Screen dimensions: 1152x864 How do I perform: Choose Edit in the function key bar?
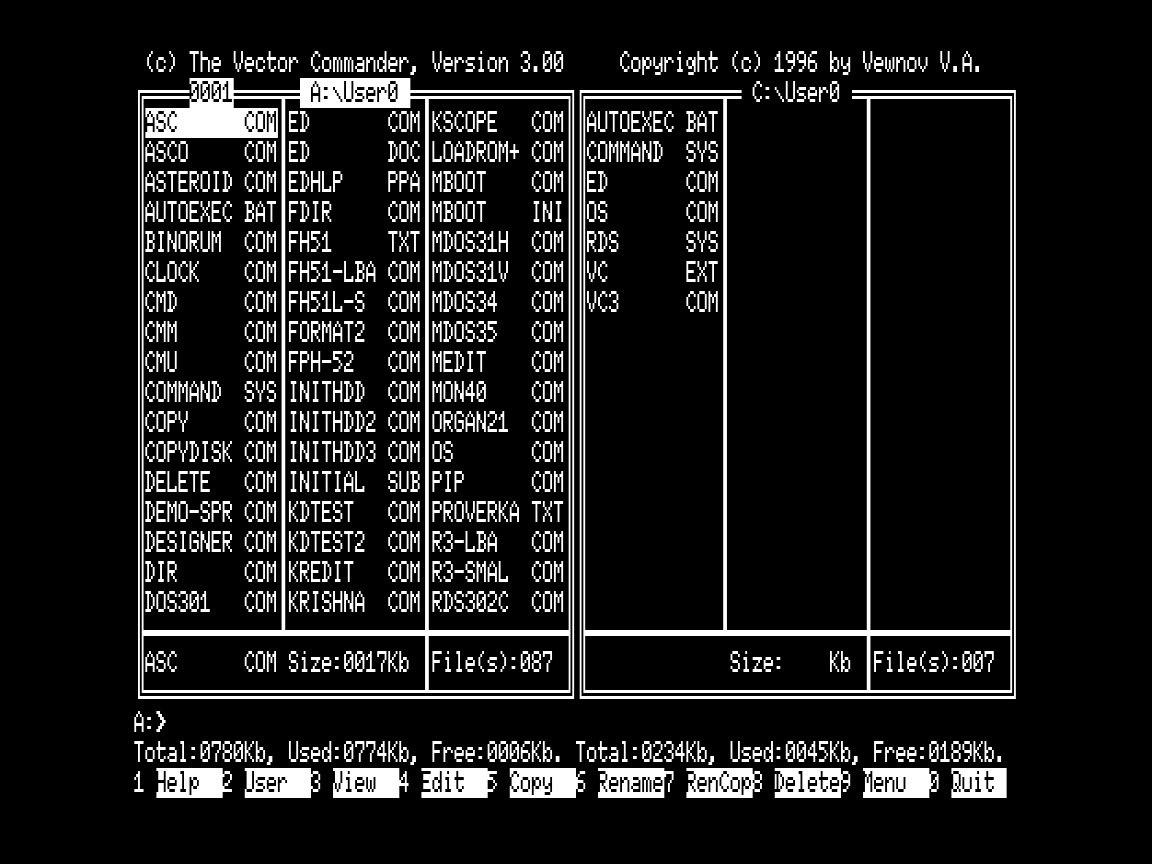pyautogui.click(x=442, y=783)
